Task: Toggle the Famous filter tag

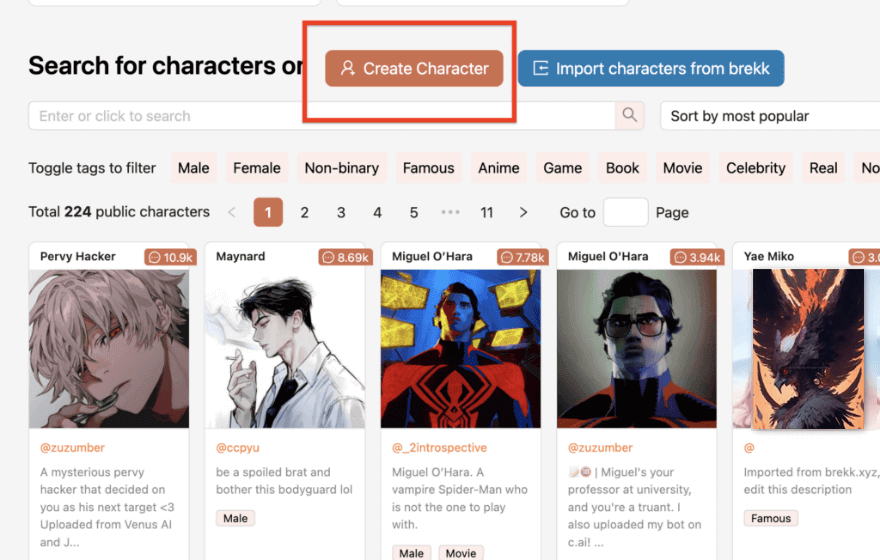Action: click(x=429, y=168)
